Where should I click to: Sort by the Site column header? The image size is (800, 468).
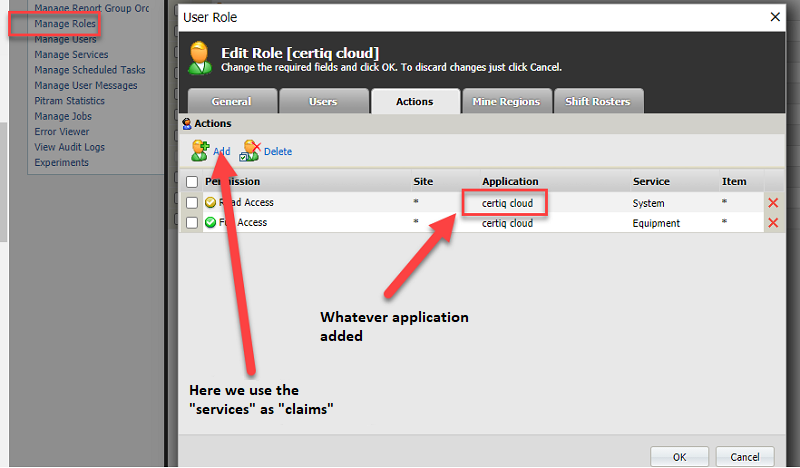click(423, 181)
